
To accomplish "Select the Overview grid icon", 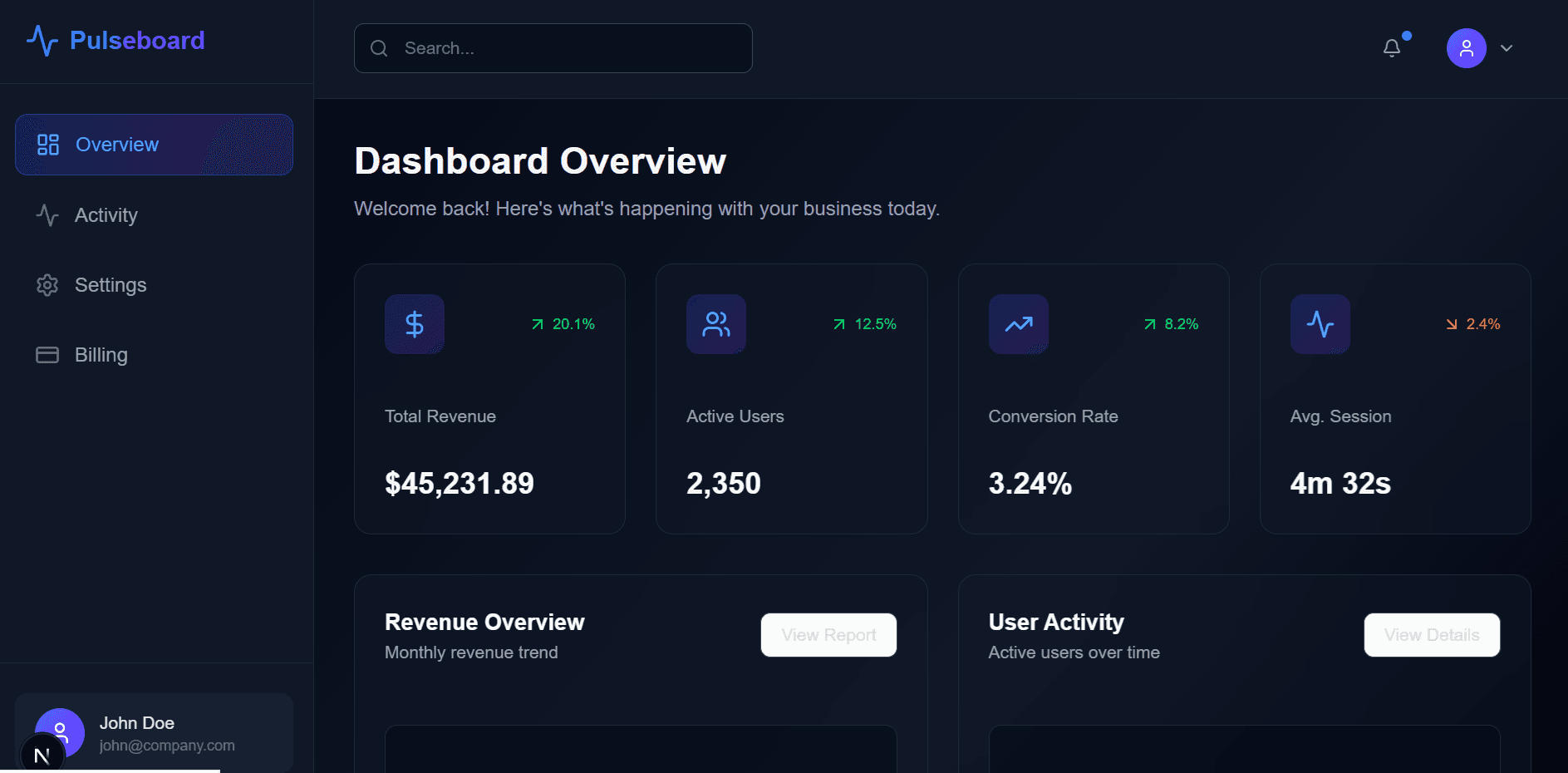I will 47,144.
